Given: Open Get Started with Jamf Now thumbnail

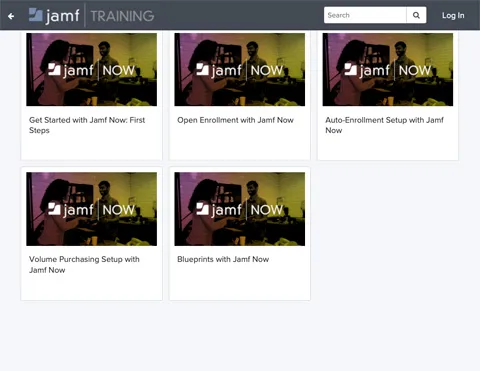Looking at the screenshot, I should tap(92, 69).
